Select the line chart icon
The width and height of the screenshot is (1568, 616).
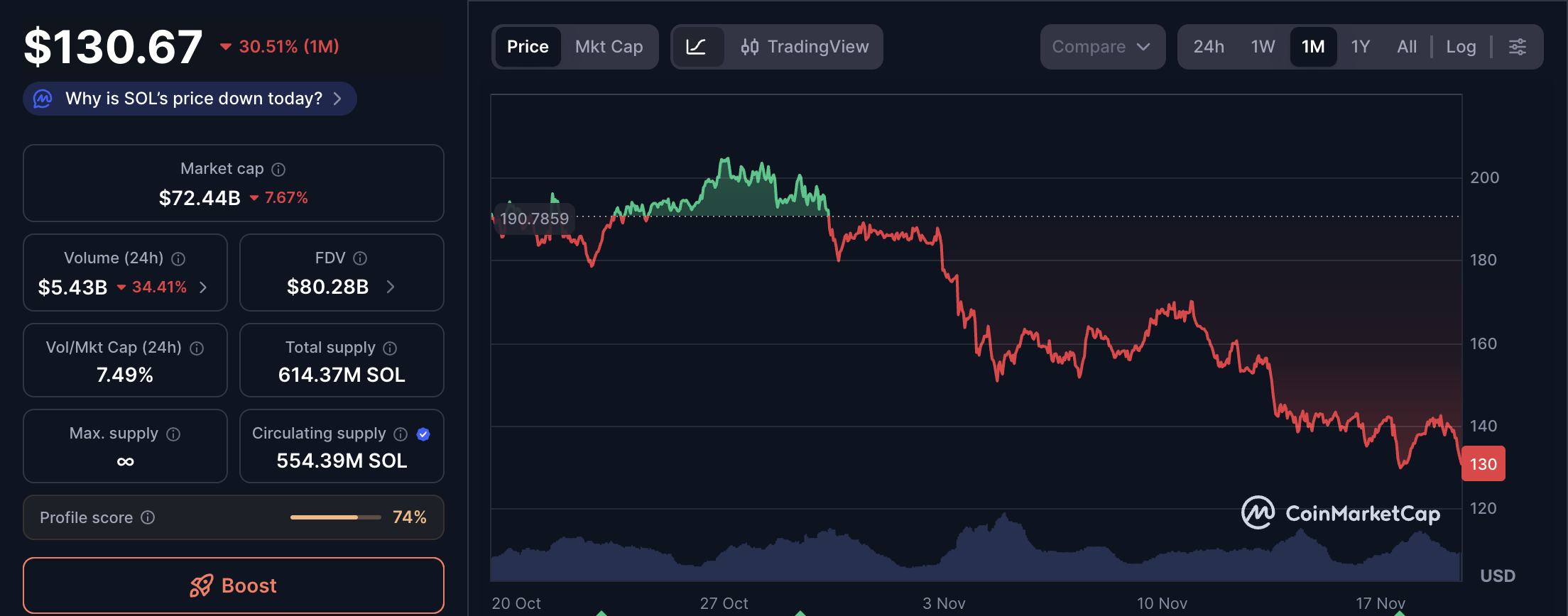699,47
